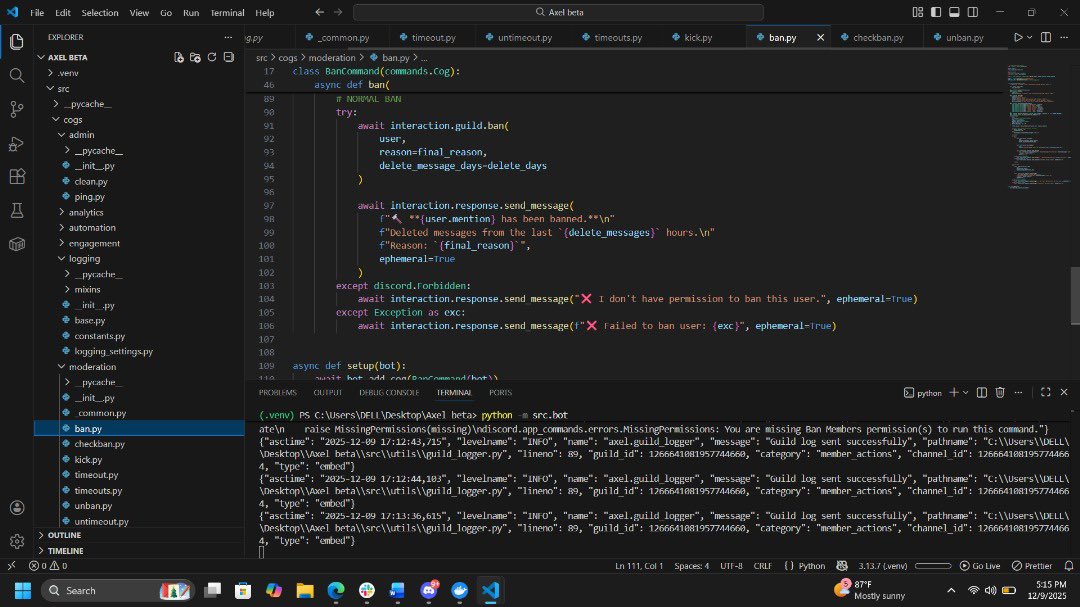Click the Axel beta command center search
1080x607 pixels.
tap(558, 12)
